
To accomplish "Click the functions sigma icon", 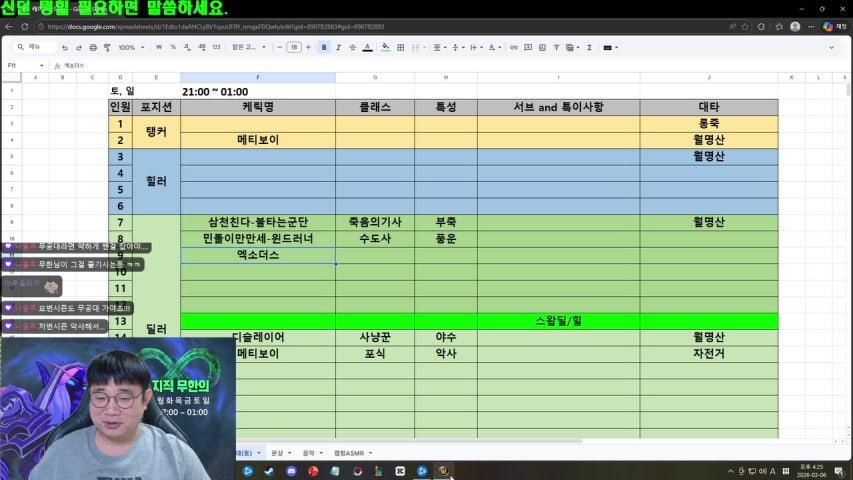I will pos(589,47).
